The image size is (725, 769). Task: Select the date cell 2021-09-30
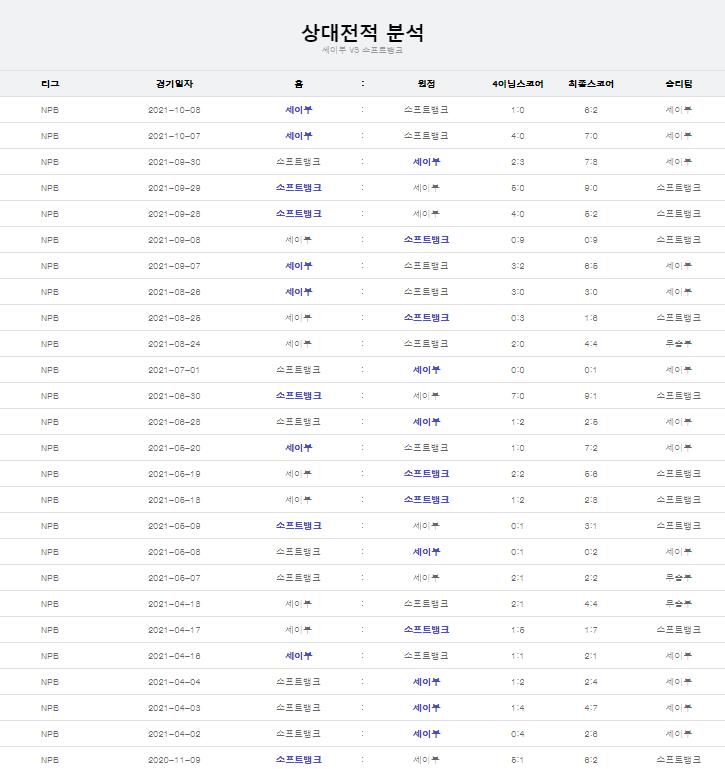click(174, 162)
